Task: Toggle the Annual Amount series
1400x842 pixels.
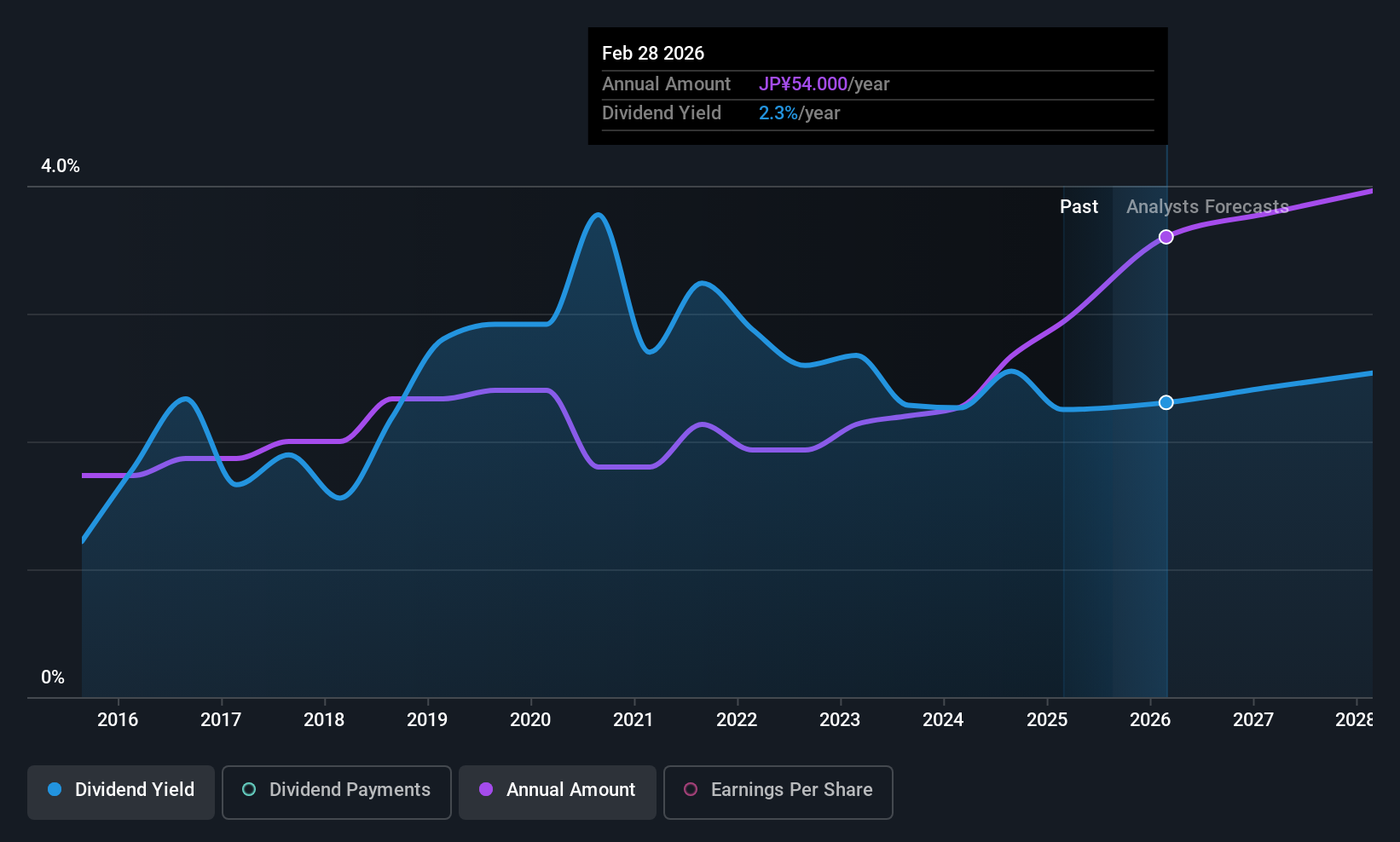Action: point(558,792)
